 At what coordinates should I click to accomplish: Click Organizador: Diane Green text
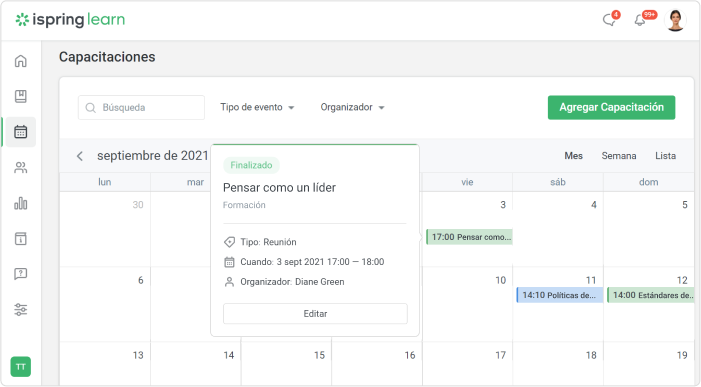[x=292, y=282]
